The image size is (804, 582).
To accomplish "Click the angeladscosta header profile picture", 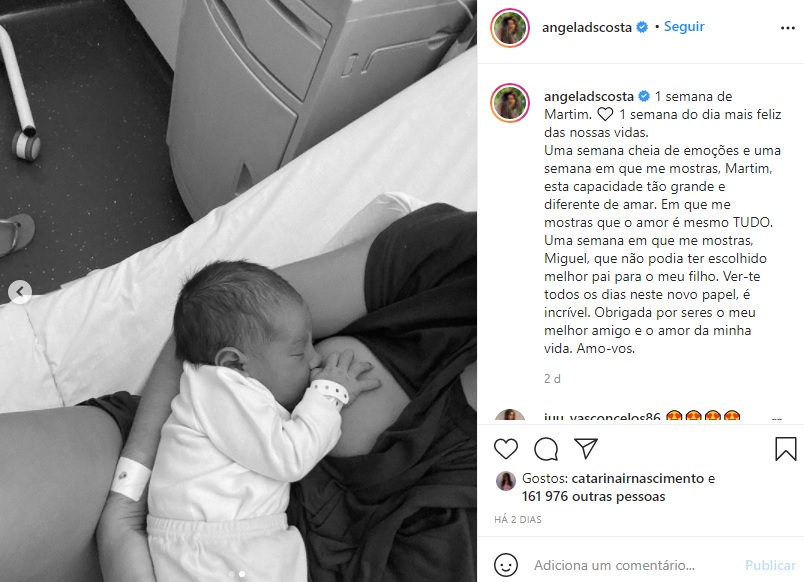I will [510, 28].
